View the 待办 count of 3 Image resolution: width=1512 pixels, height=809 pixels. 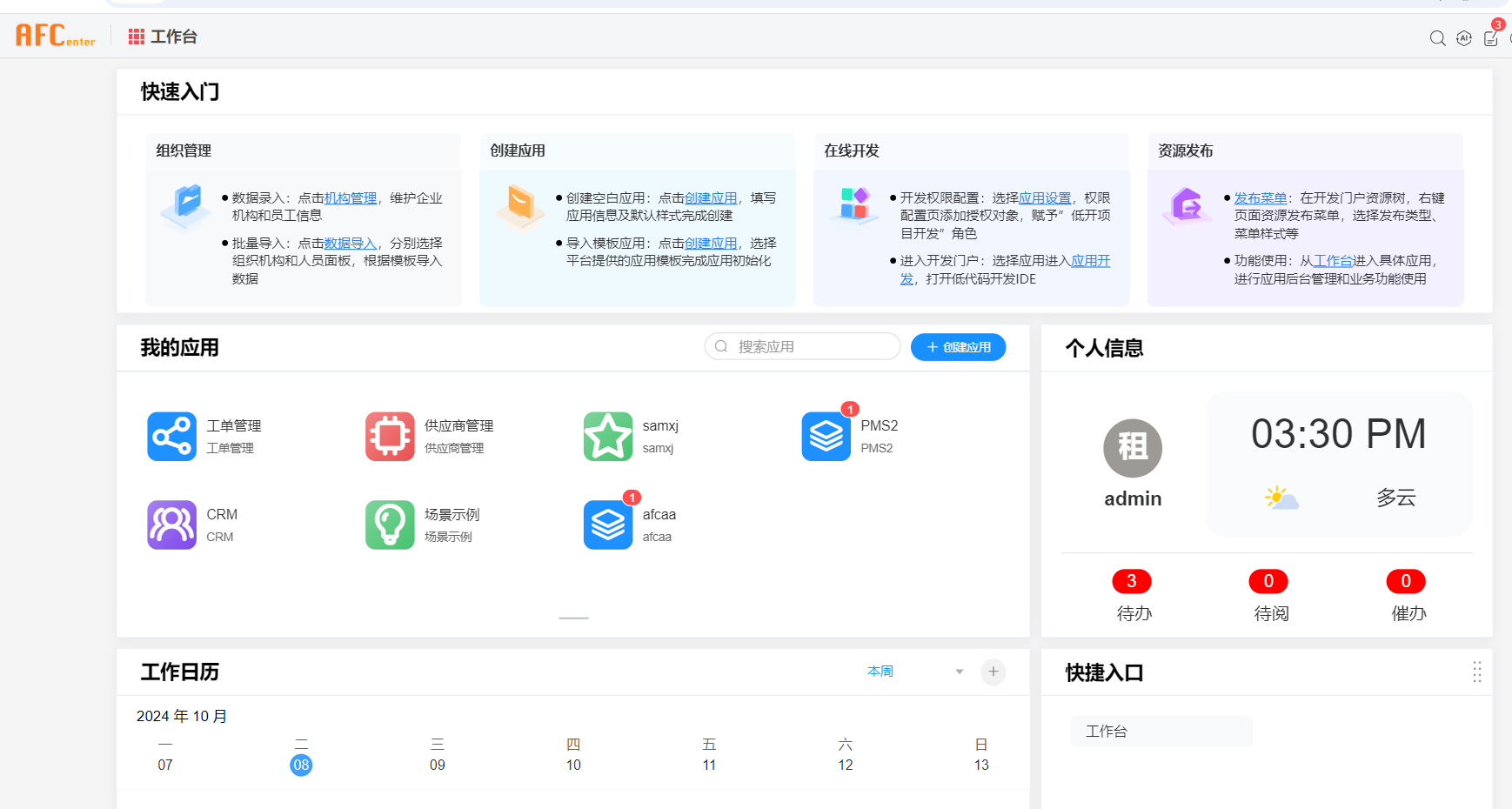pos(1132,581)
